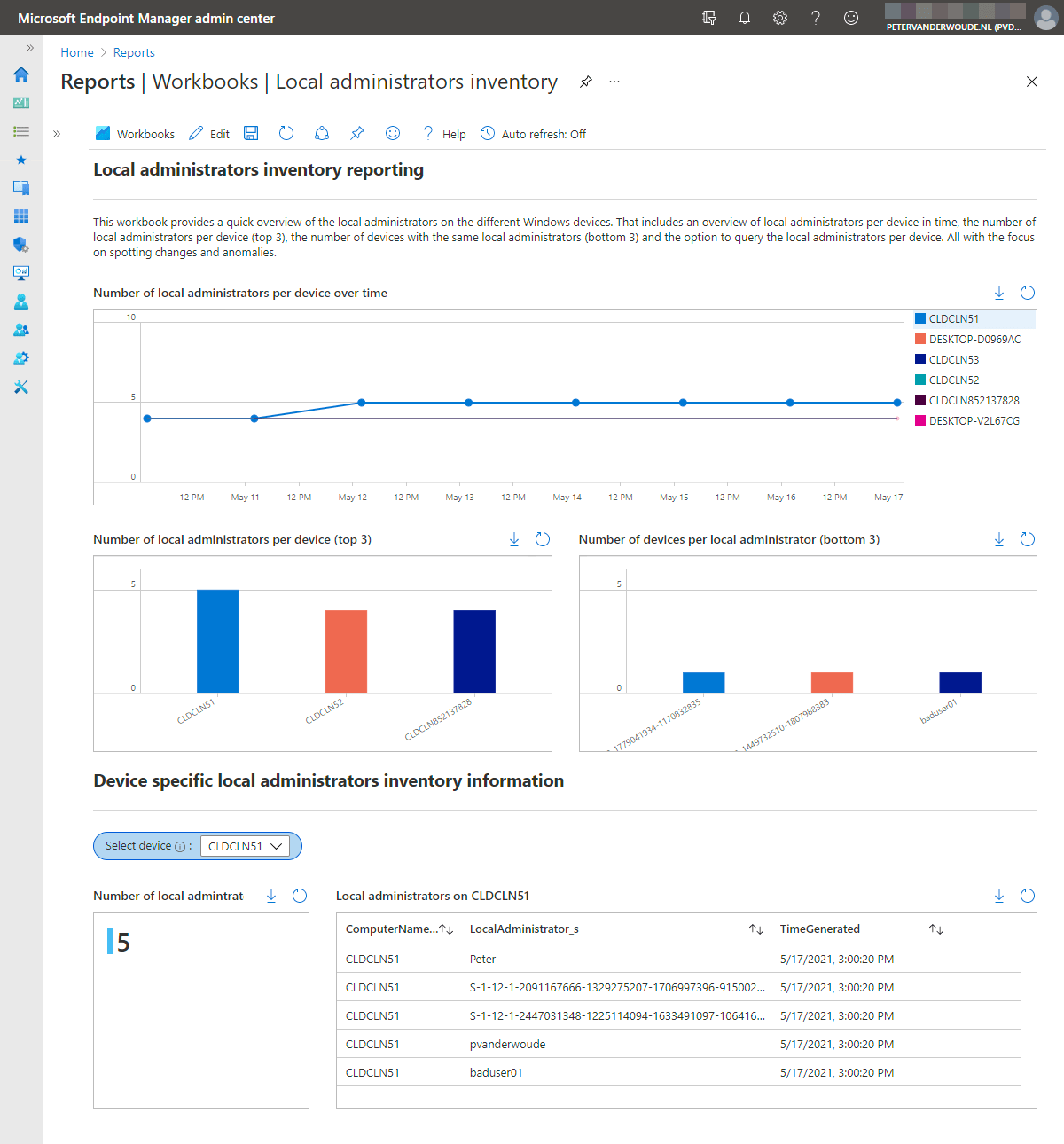Open Endpoint security shield icon in sidebar
Screen dimensions: 1064x1144
21,245
